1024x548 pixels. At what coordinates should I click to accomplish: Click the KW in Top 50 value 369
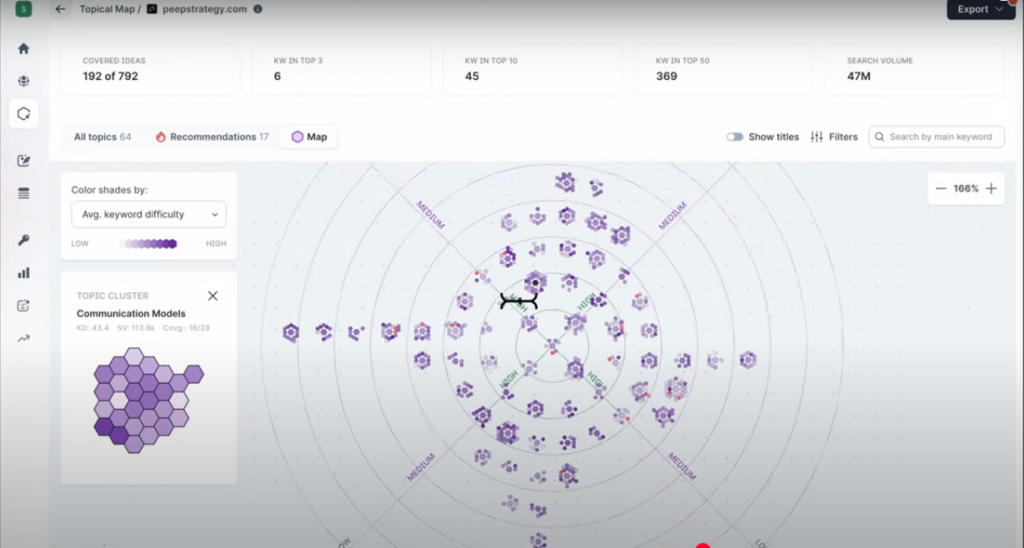tap(666, 76)
